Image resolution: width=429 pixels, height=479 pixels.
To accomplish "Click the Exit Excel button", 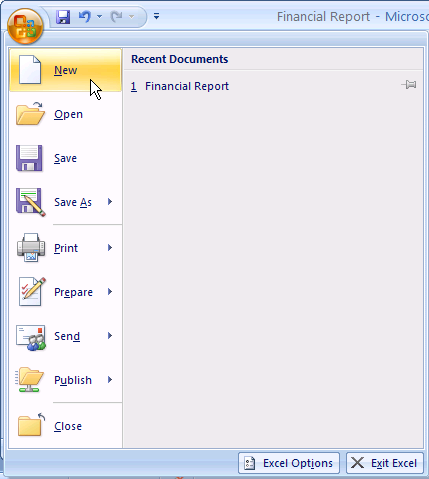I will tap(385, 463).
